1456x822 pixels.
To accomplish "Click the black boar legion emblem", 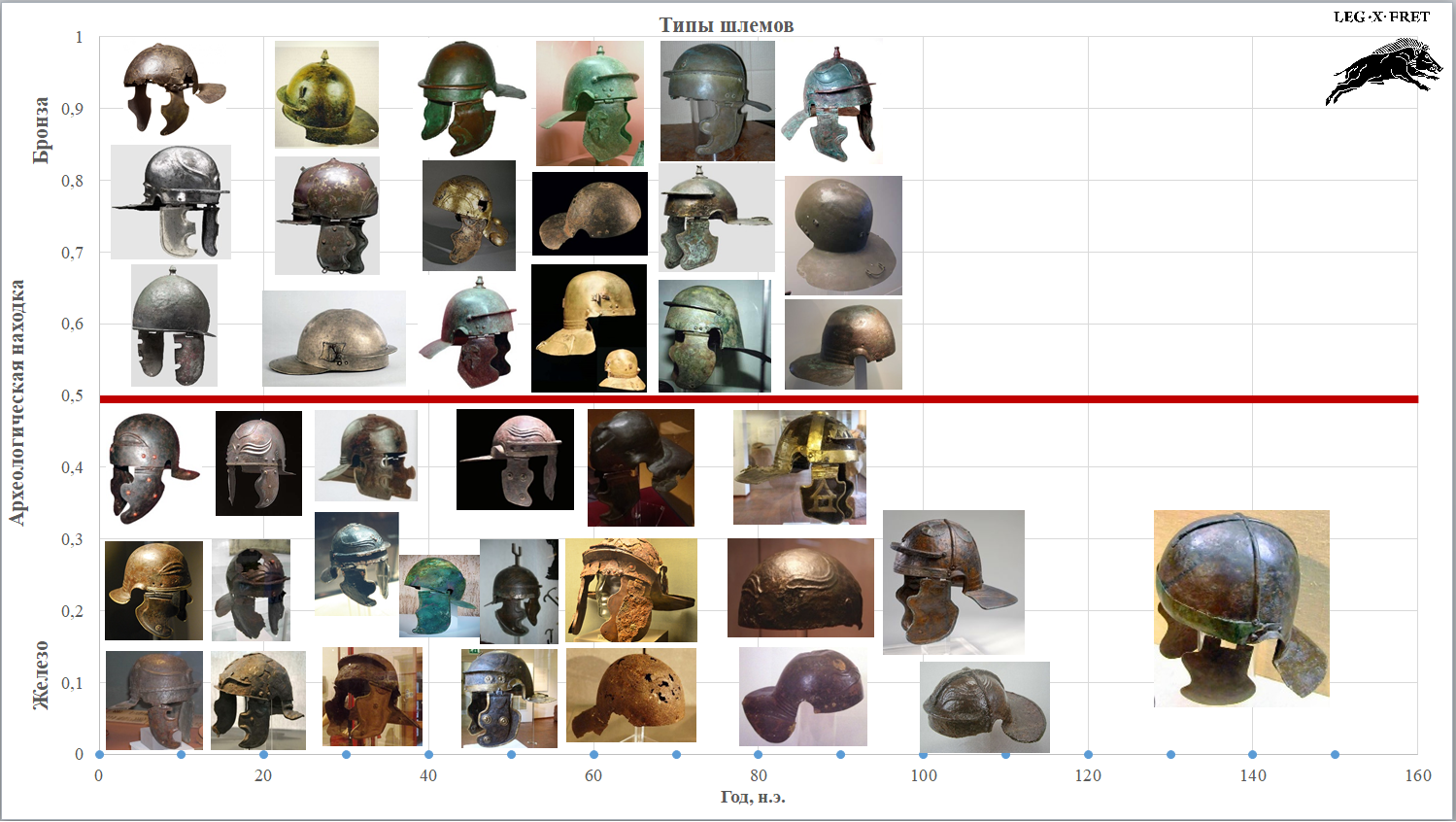I will coord(1383,71).
